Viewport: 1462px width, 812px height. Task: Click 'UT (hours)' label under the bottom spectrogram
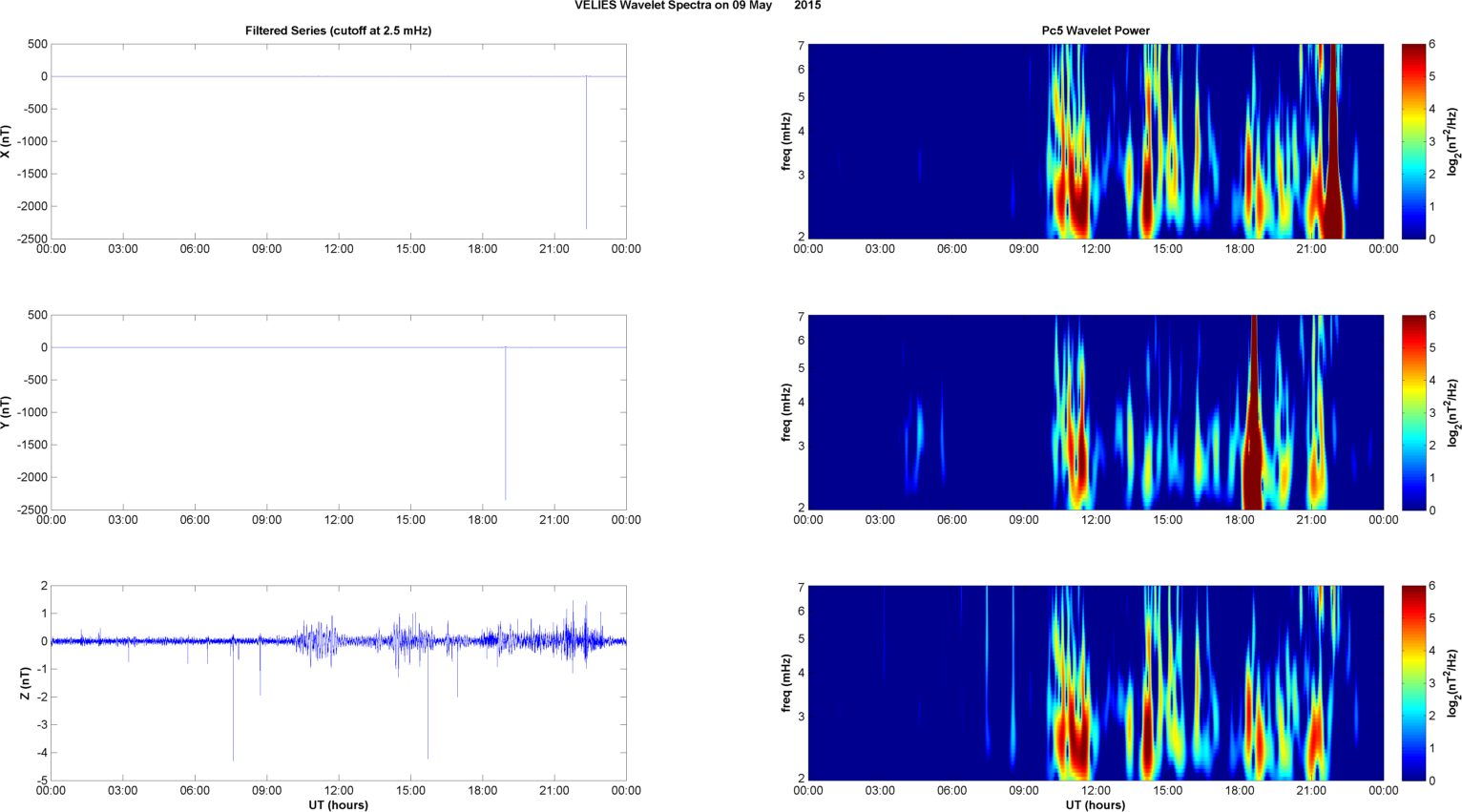pos(1096,804)
